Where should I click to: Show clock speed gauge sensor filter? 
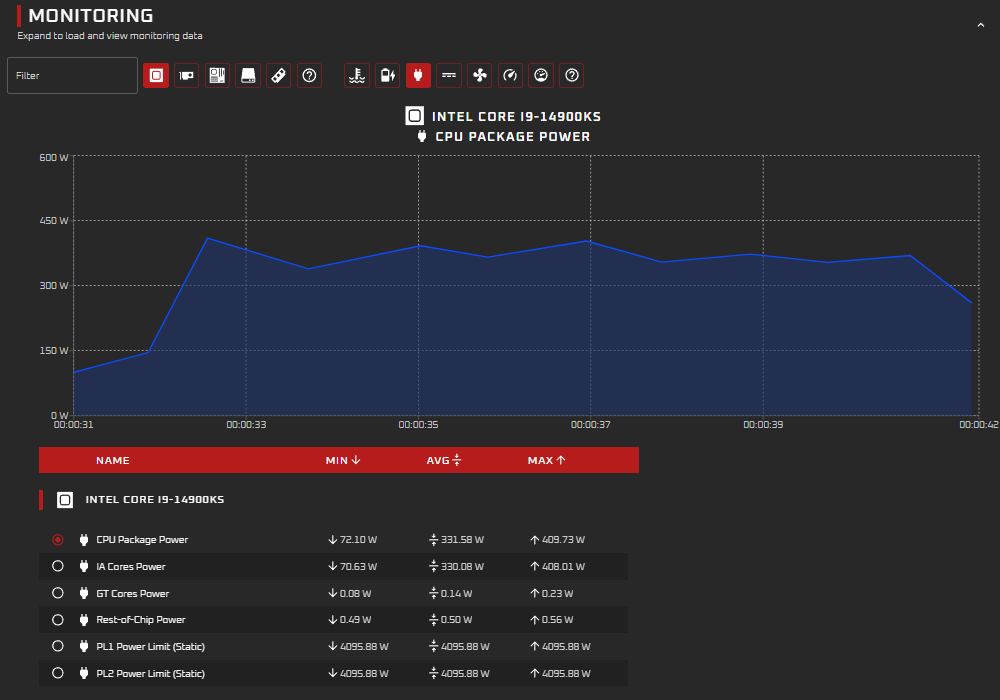coord(510,75)
